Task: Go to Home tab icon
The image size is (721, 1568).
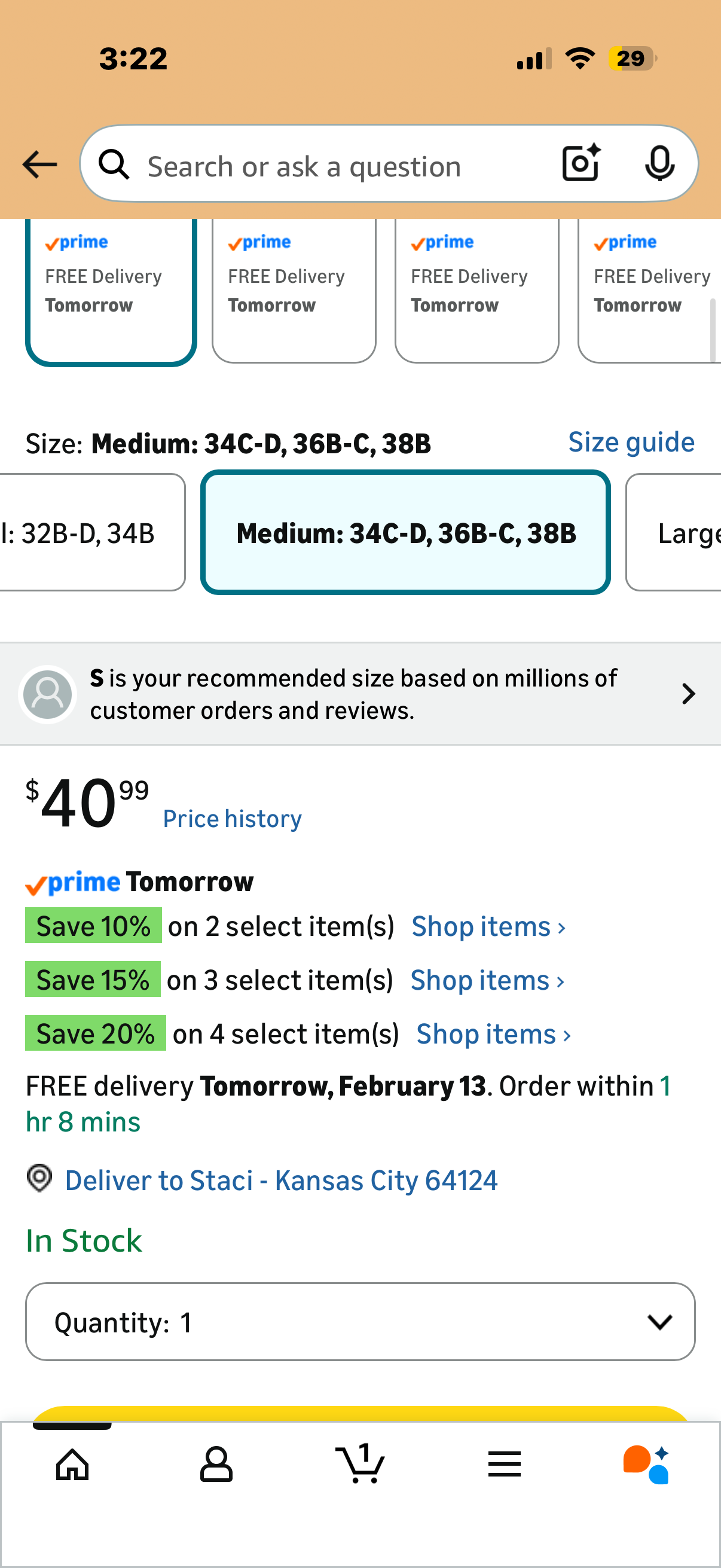Action: pos(72,1464)
